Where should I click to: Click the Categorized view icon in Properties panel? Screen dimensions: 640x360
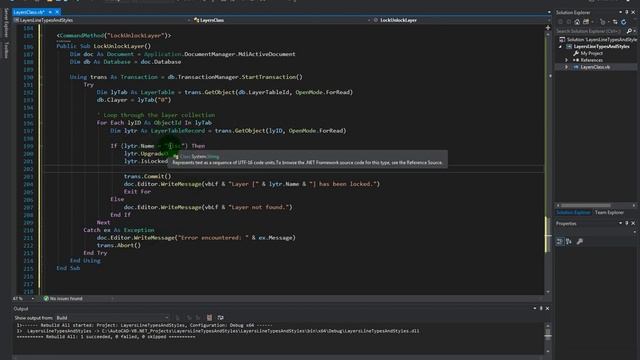click(560, 242)
